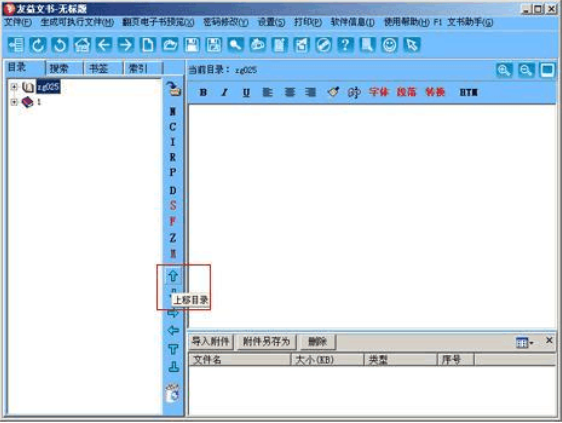Viewport: 562px width, 423px height.
Task: Open the 翻页电子书预览(X) menu
Action: (158, 23)
